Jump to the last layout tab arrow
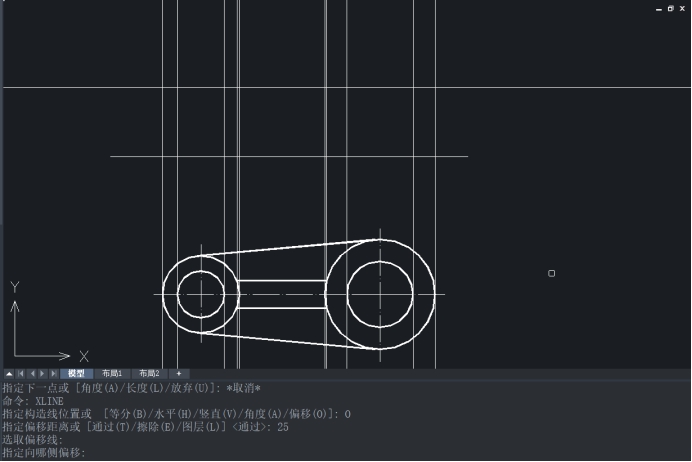Image resolution: width=692 pixels, height=462 pixels. (52, 373)
